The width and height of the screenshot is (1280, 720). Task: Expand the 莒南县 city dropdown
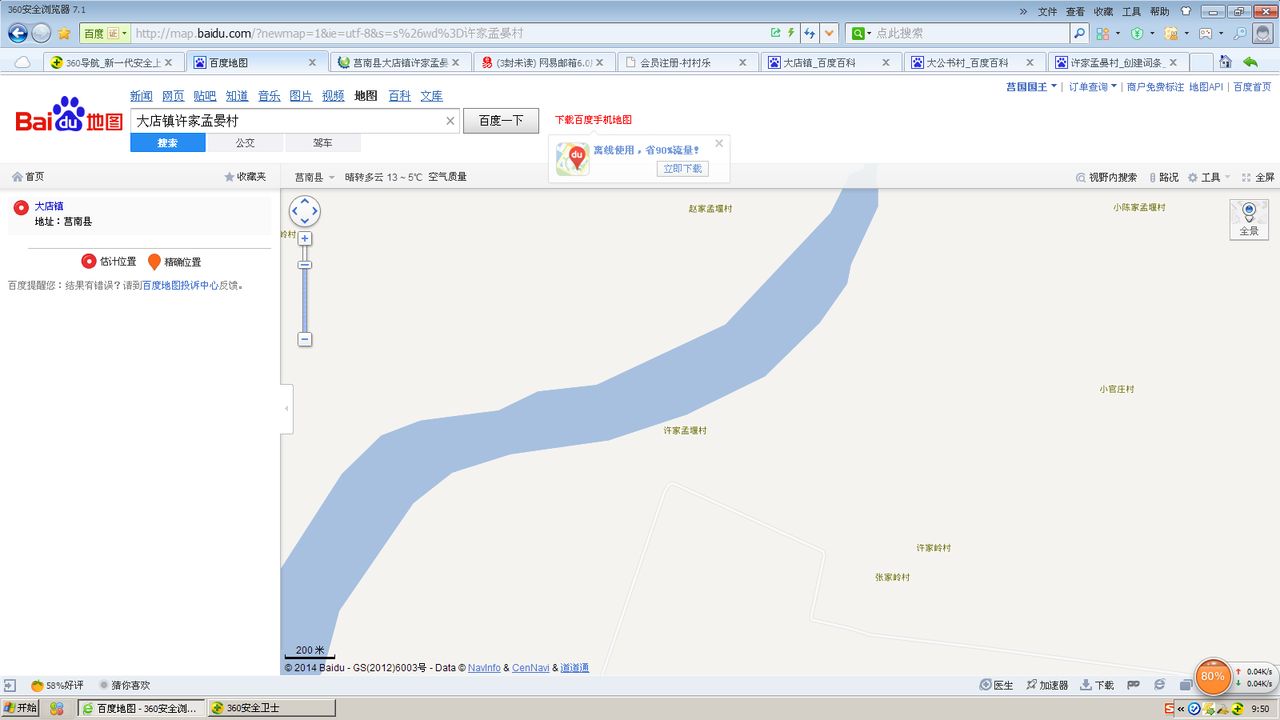coord(315,177)
